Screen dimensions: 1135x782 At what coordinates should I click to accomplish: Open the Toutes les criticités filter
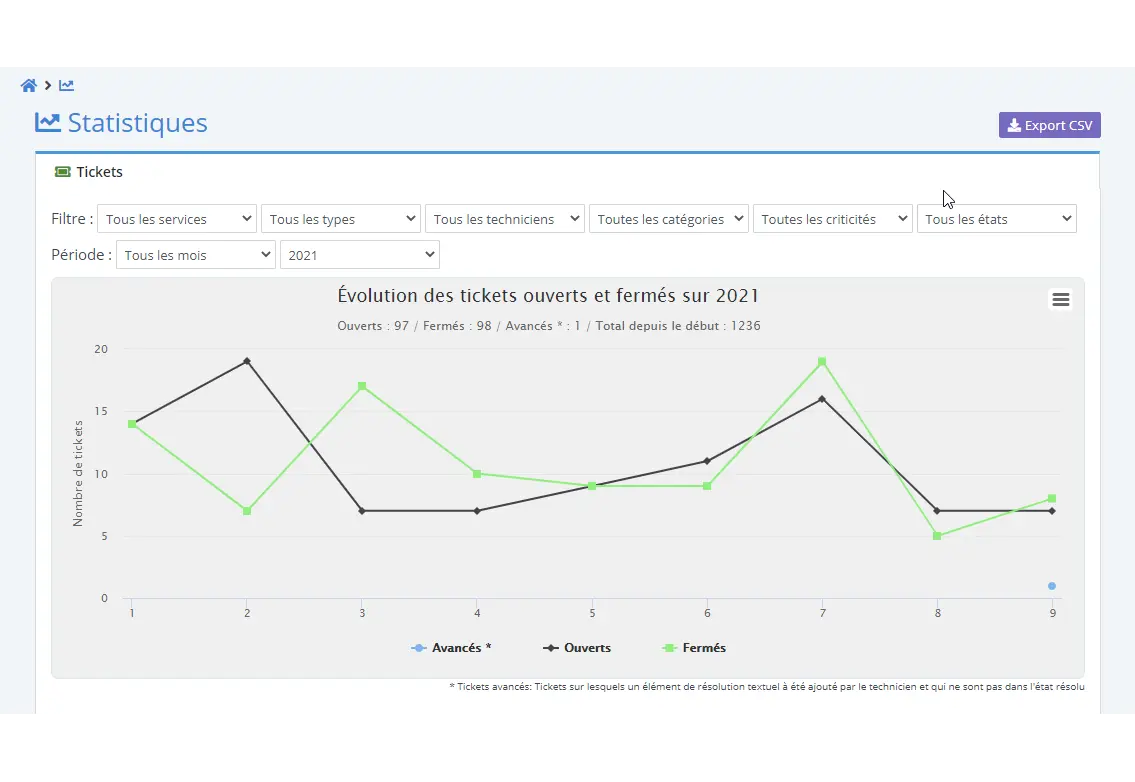[833, 219]
